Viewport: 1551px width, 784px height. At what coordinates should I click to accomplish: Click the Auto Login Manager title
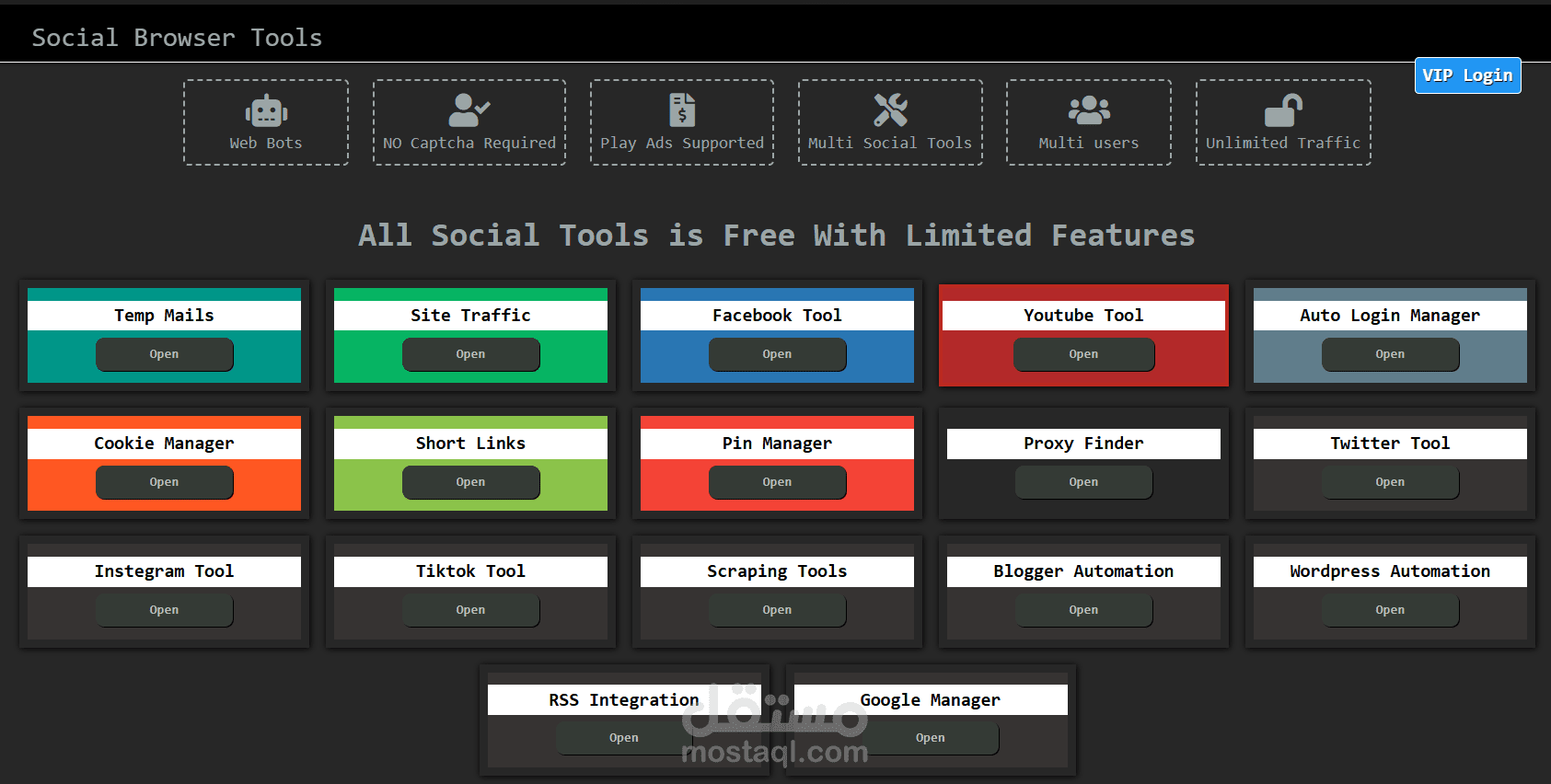(x=1390, y=316)
